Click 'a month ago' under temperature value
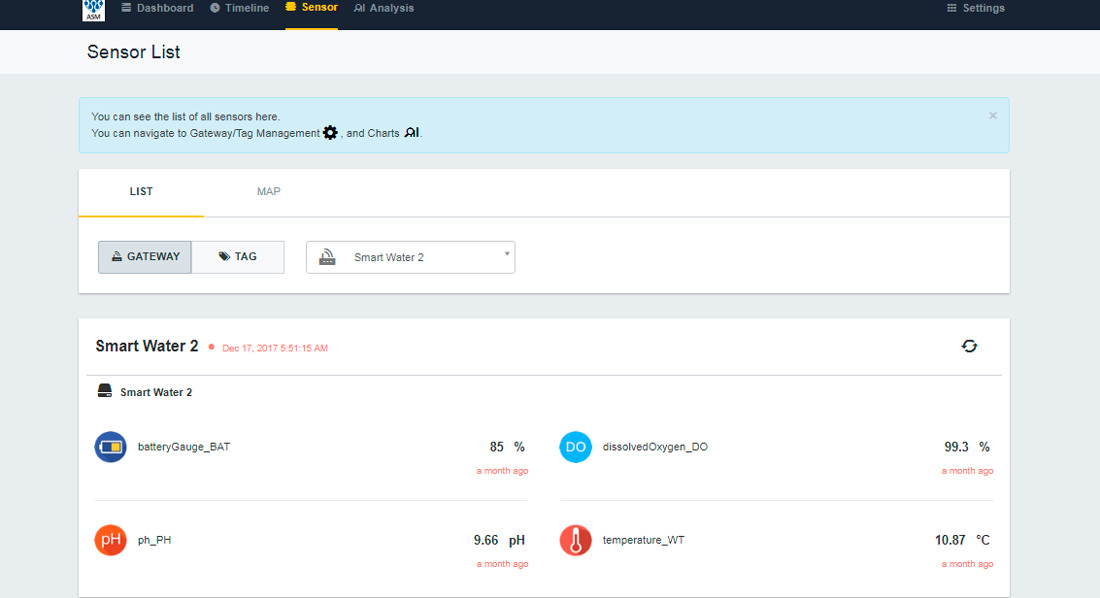1100x598 pixels. [x=967, y=564]
